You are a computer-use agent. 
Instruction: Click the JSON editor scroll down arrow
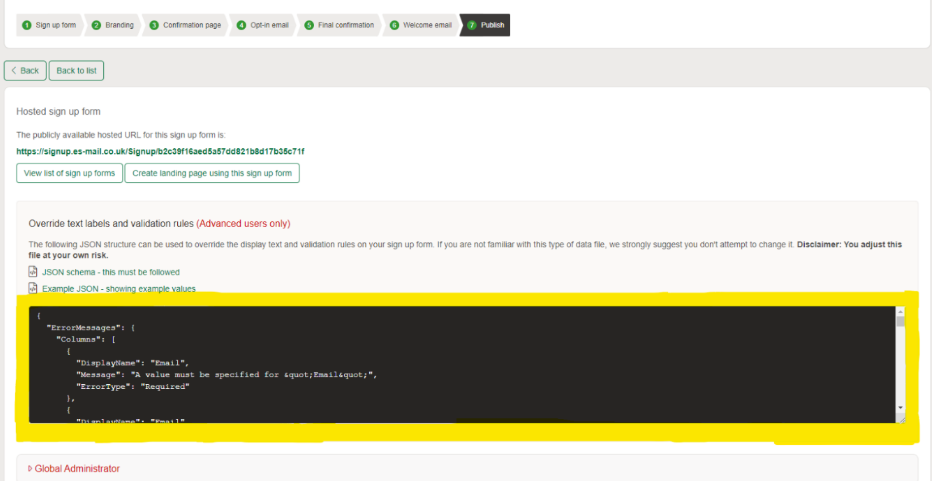pyautogui.click(x=900, y=407)
